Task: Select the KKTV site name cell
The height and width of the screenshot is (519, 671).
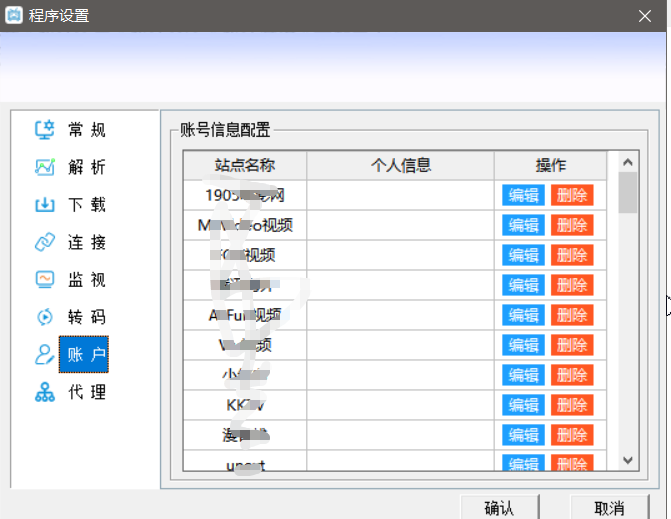Action: [x=245, y=405]
